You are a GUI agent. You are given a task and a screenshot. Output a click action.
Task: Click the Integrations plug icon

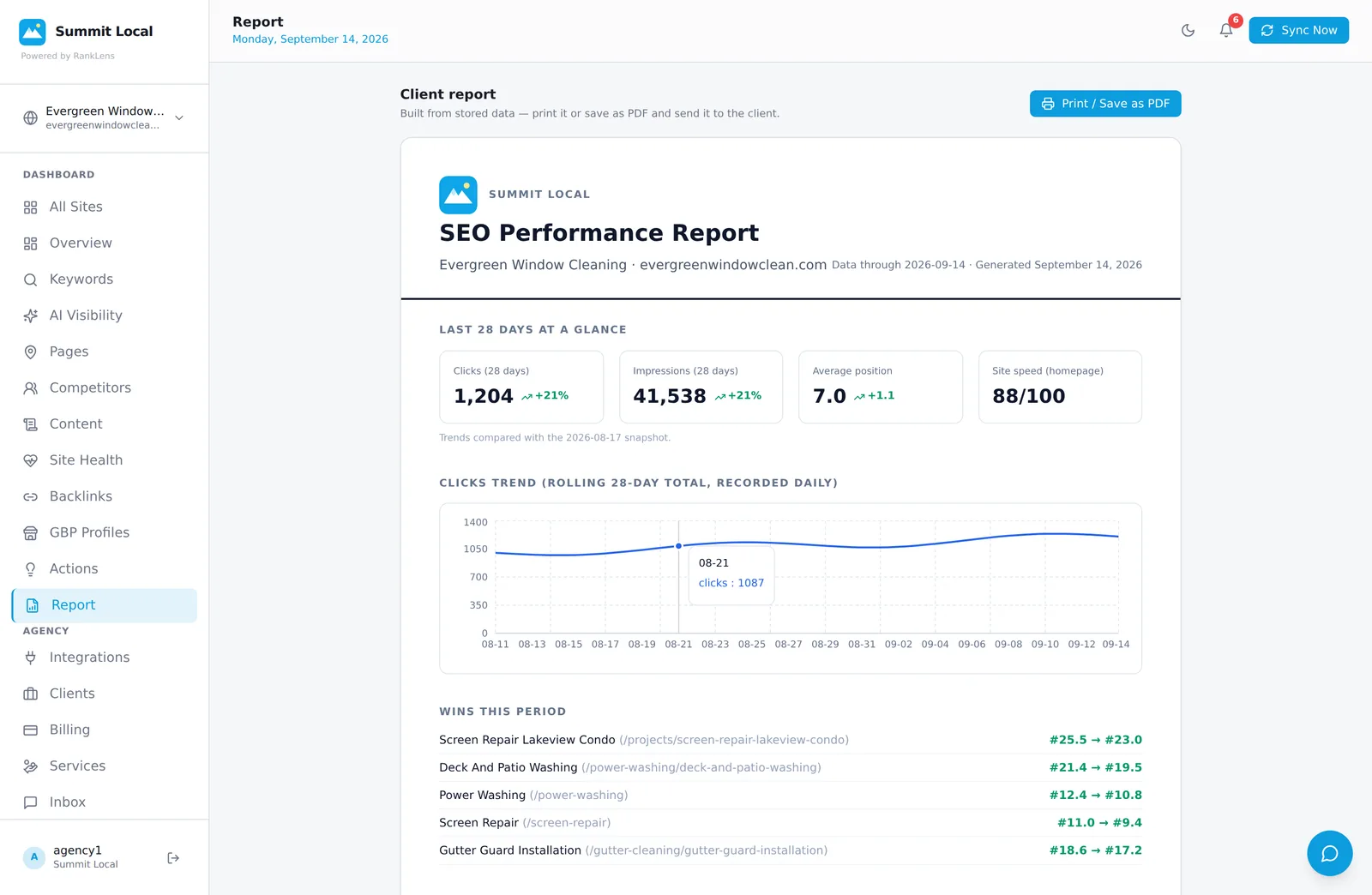point(31,658)
